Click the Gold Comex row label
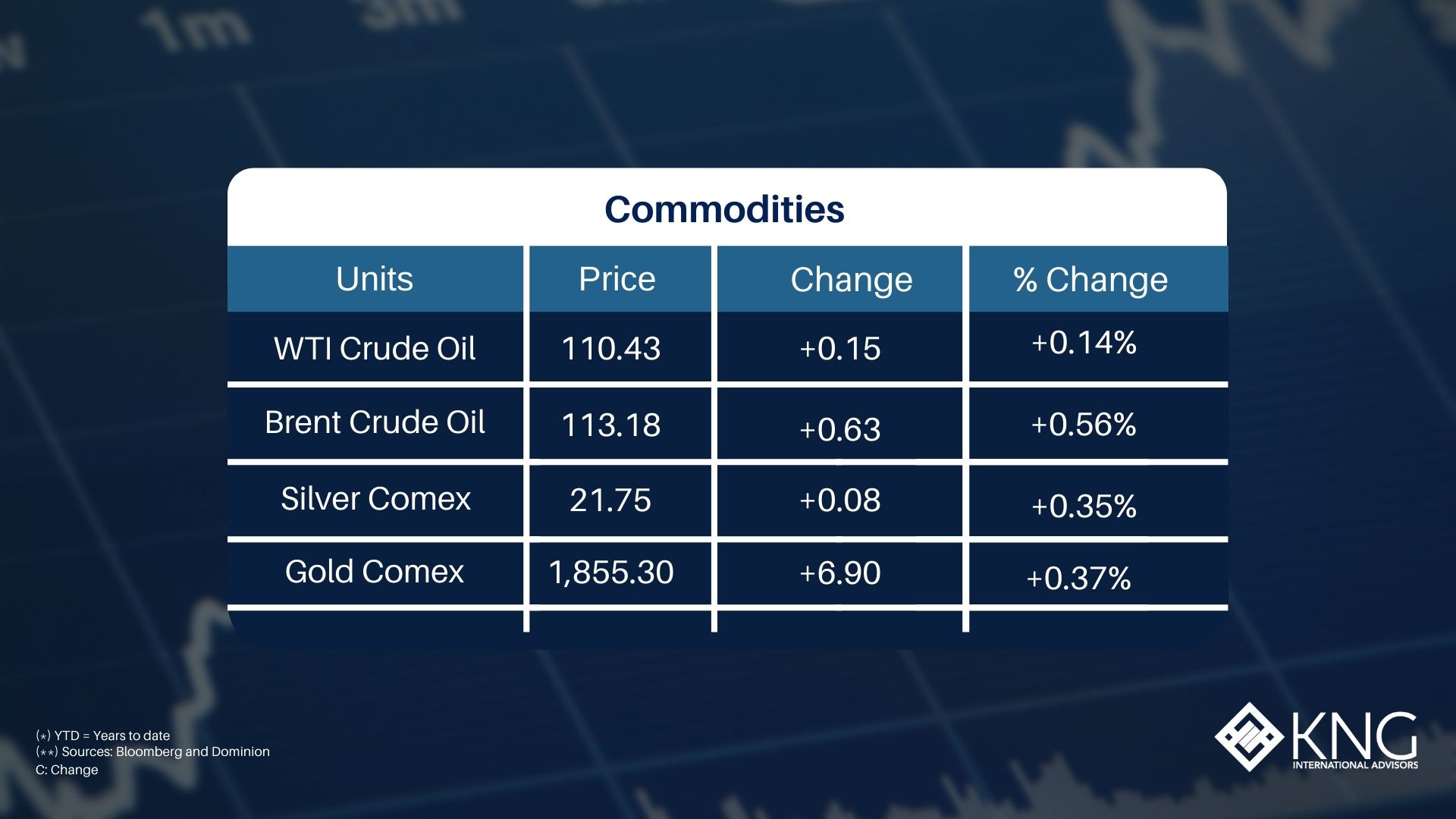The width and height of the screenshot is (1456, 819). [x=375, y=572]
